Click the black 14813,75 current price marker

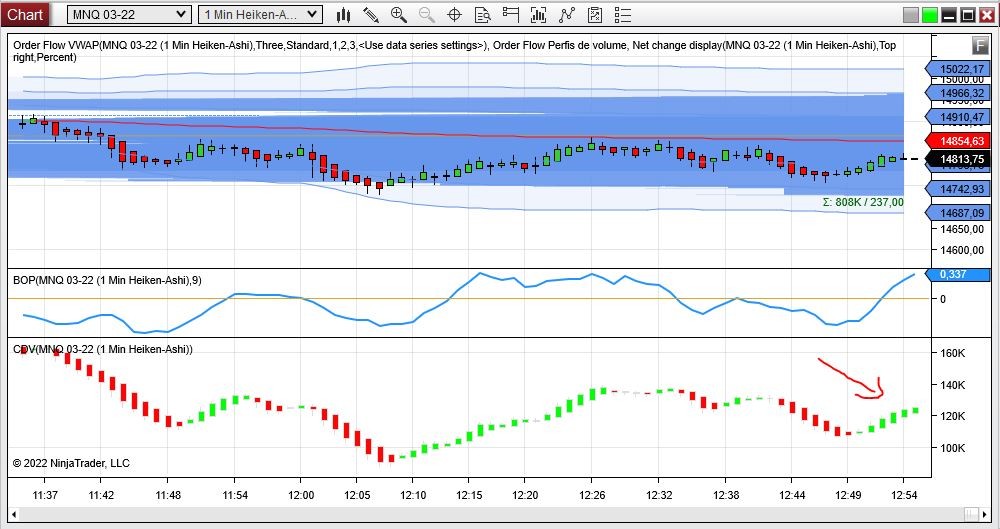tap(958, 159)
